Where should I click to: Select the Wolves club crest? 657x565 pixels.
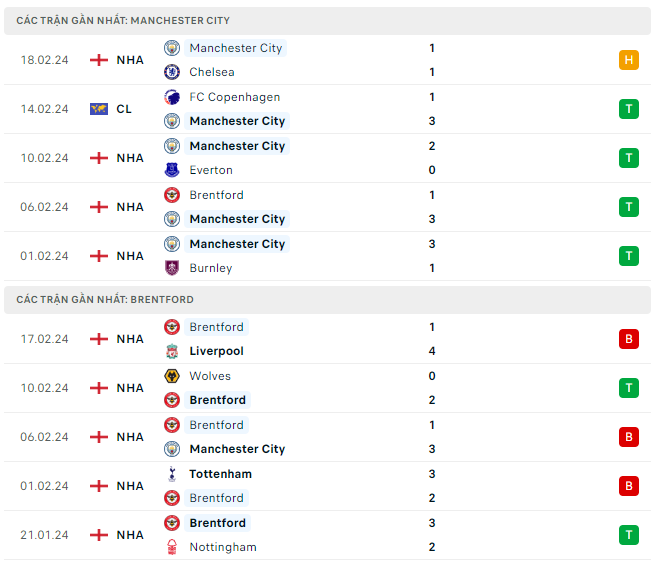(x=172, y=376)
